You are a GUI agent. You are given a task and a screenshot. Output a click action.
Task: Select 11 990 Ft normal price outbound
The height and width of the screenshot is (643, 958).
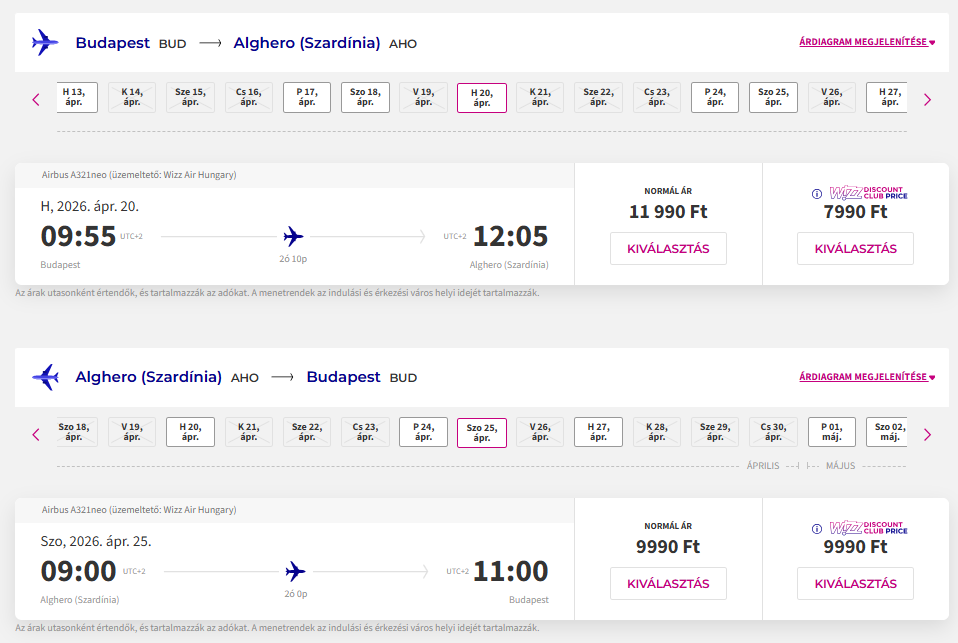tap(668, 249)
